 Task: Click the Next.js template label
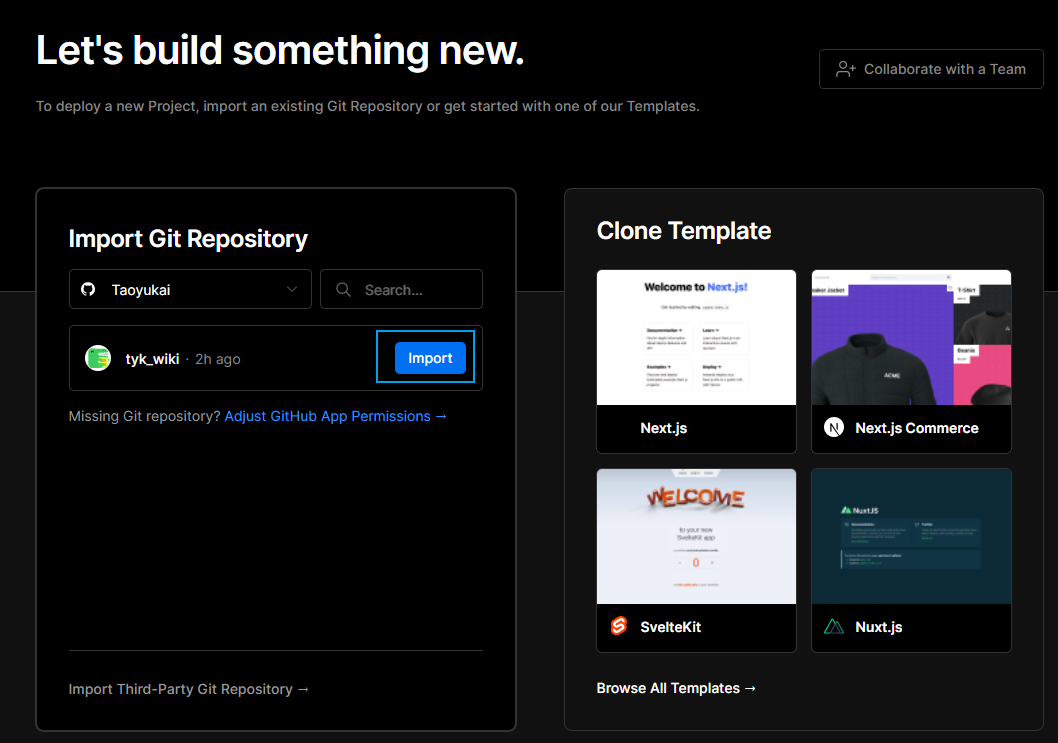(664, 428)
